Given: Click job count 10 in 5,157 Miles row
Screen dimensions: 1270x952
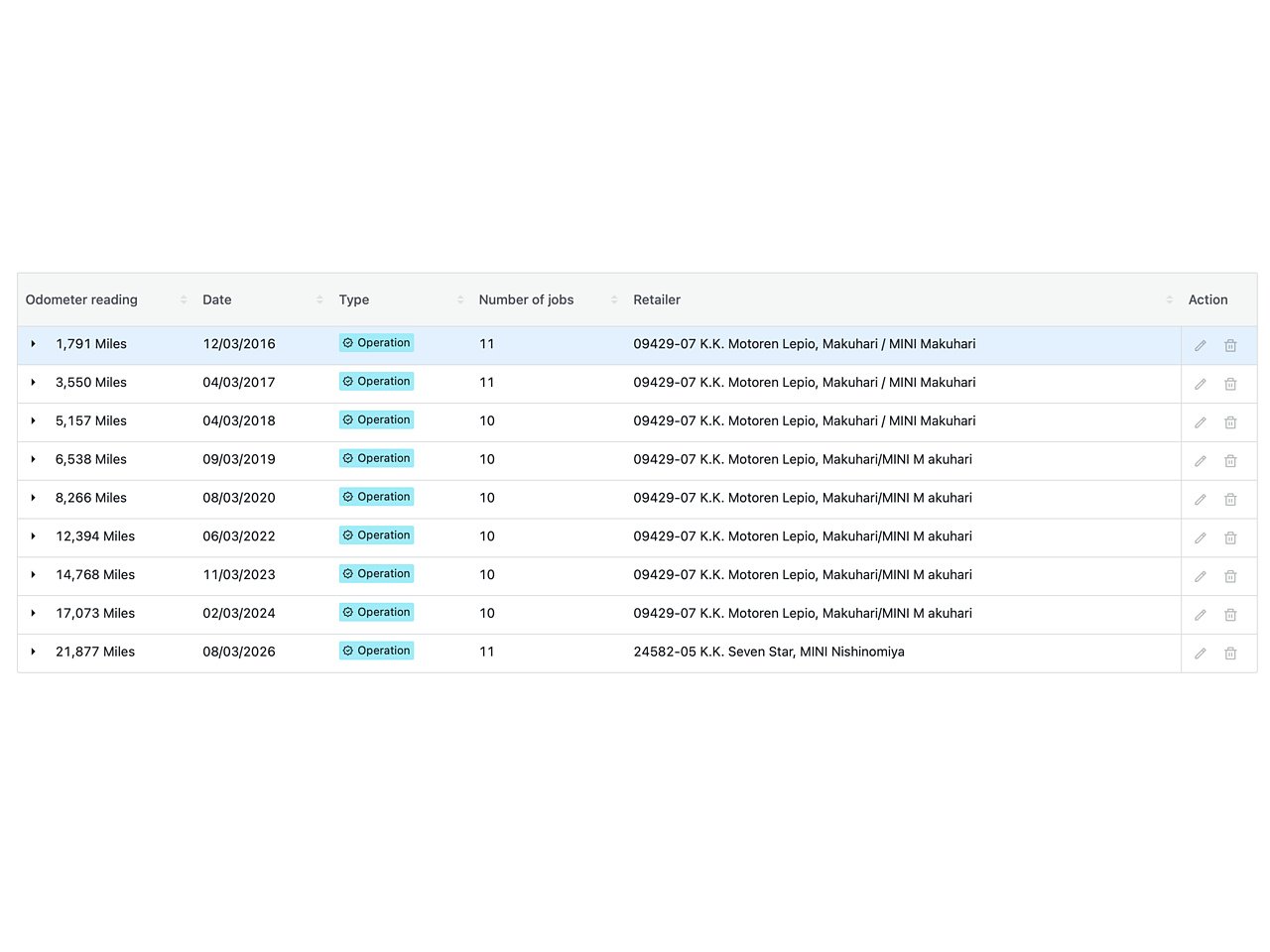Looking at the screenshot, I should pos(487,420).
